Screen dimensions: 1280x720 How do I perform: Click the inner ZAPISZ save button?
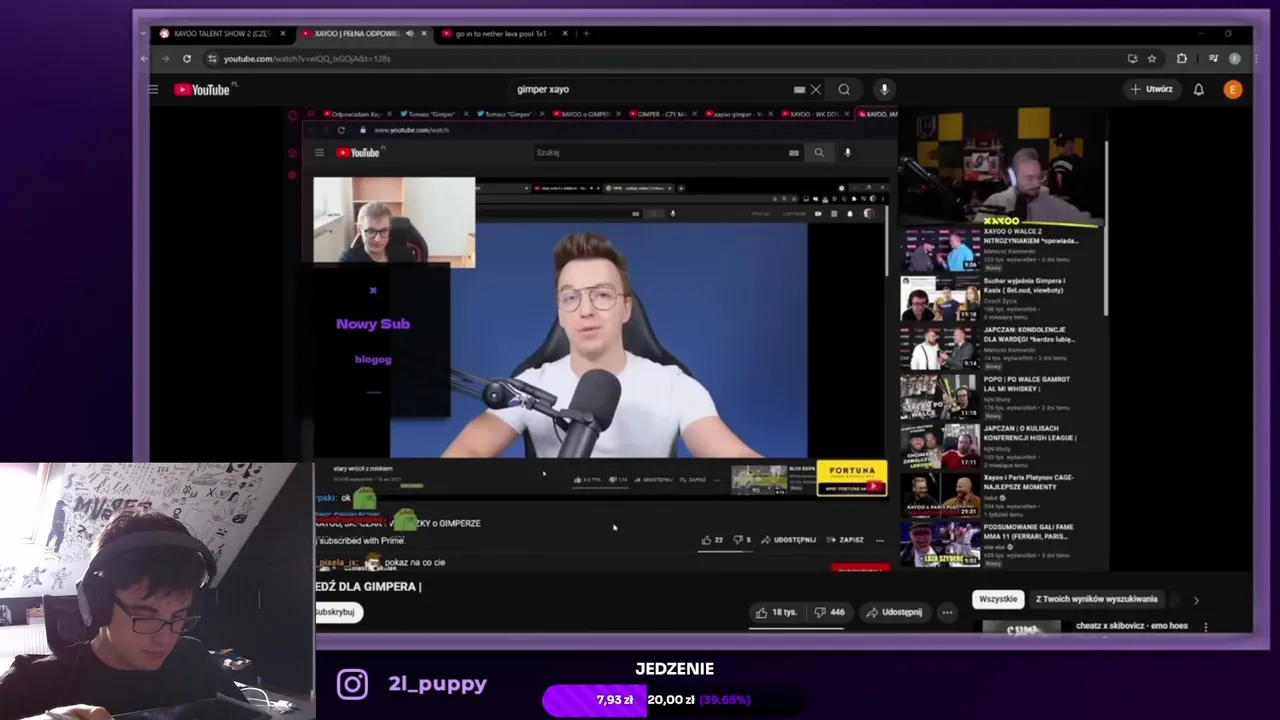coord(846,540)
